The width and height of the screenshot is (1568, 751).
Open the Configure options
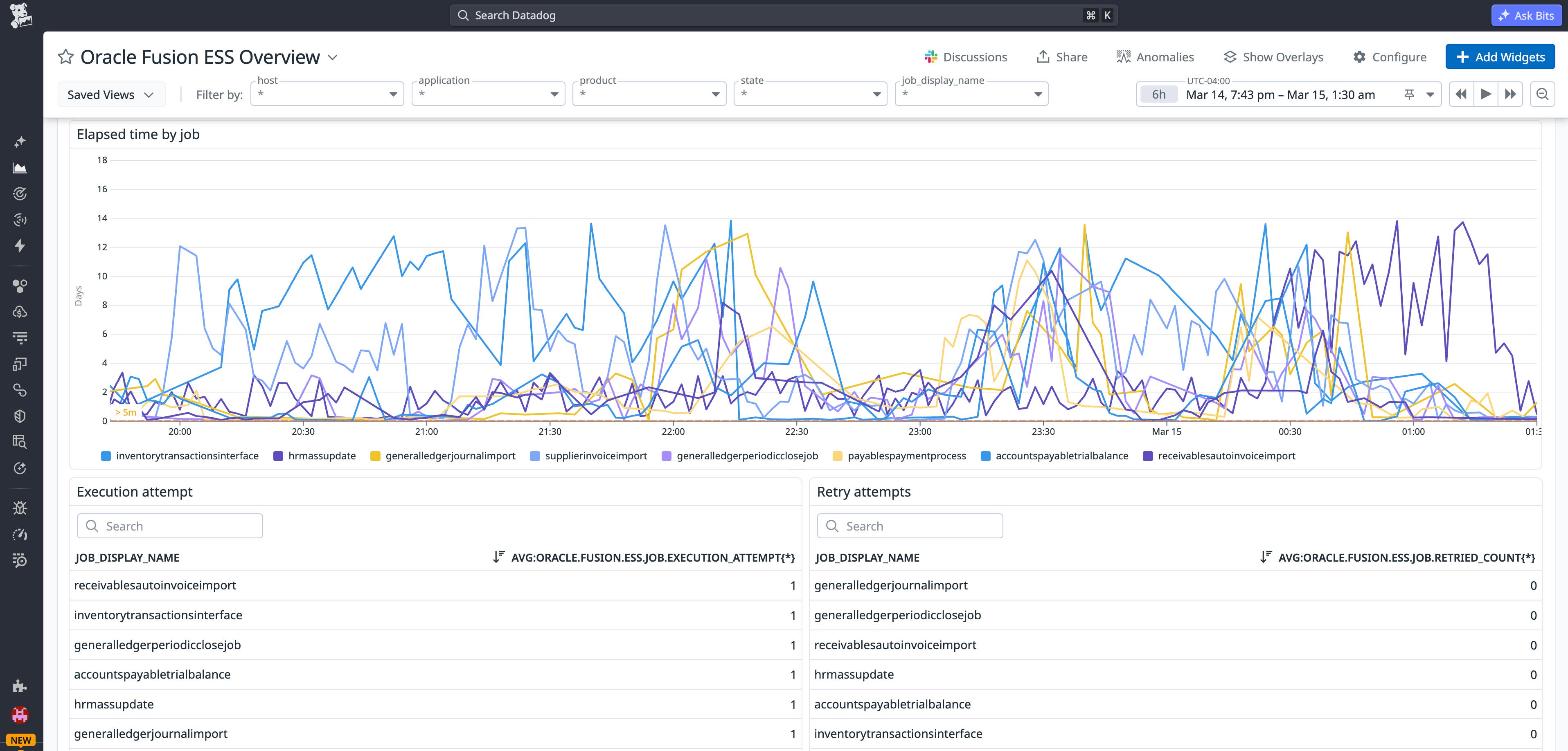1390,56
